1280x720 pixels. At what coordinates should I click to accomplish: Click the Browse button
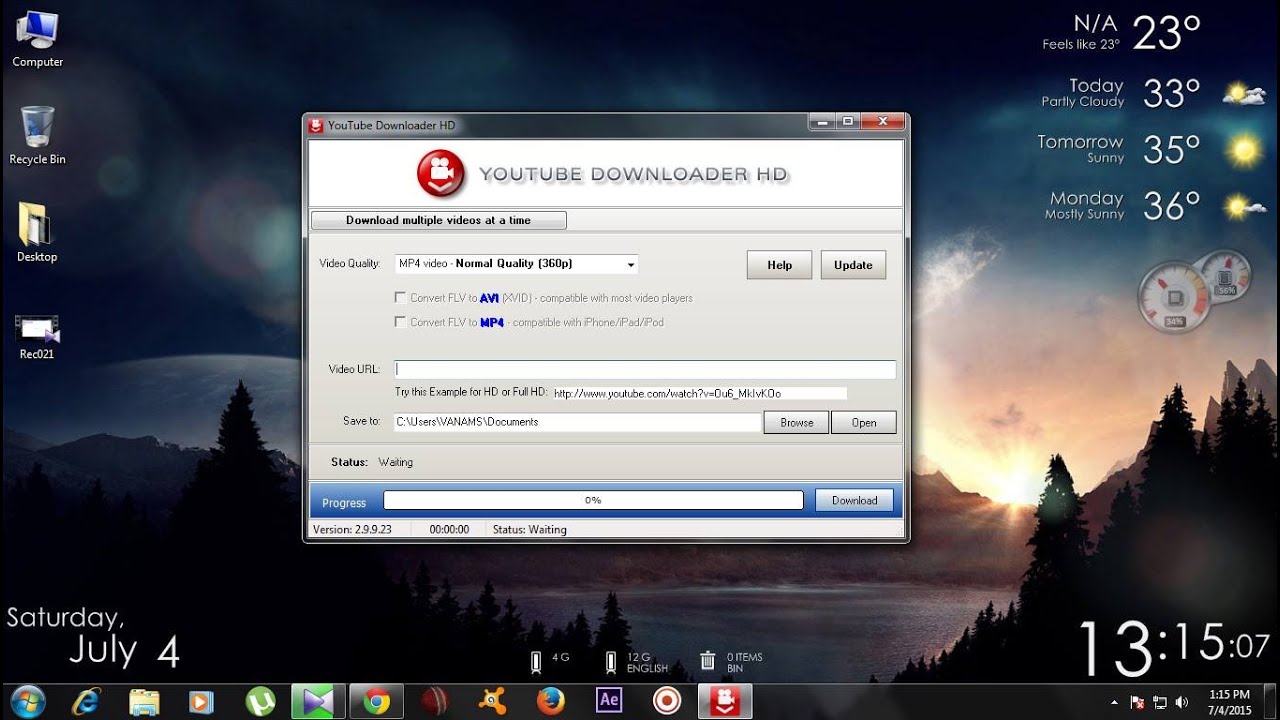click(x=797, y=422)
